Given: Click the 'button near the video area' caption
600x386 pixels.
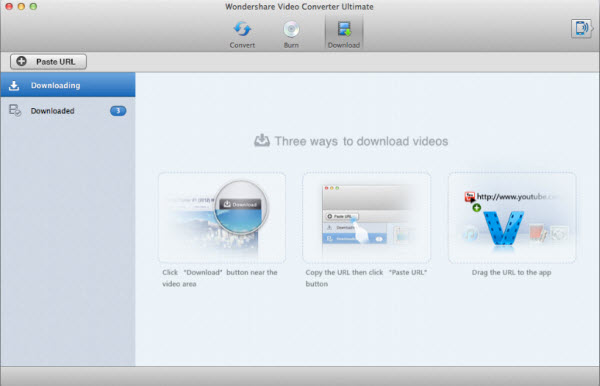Looking at the screenshot, I should tap(220, 278).
